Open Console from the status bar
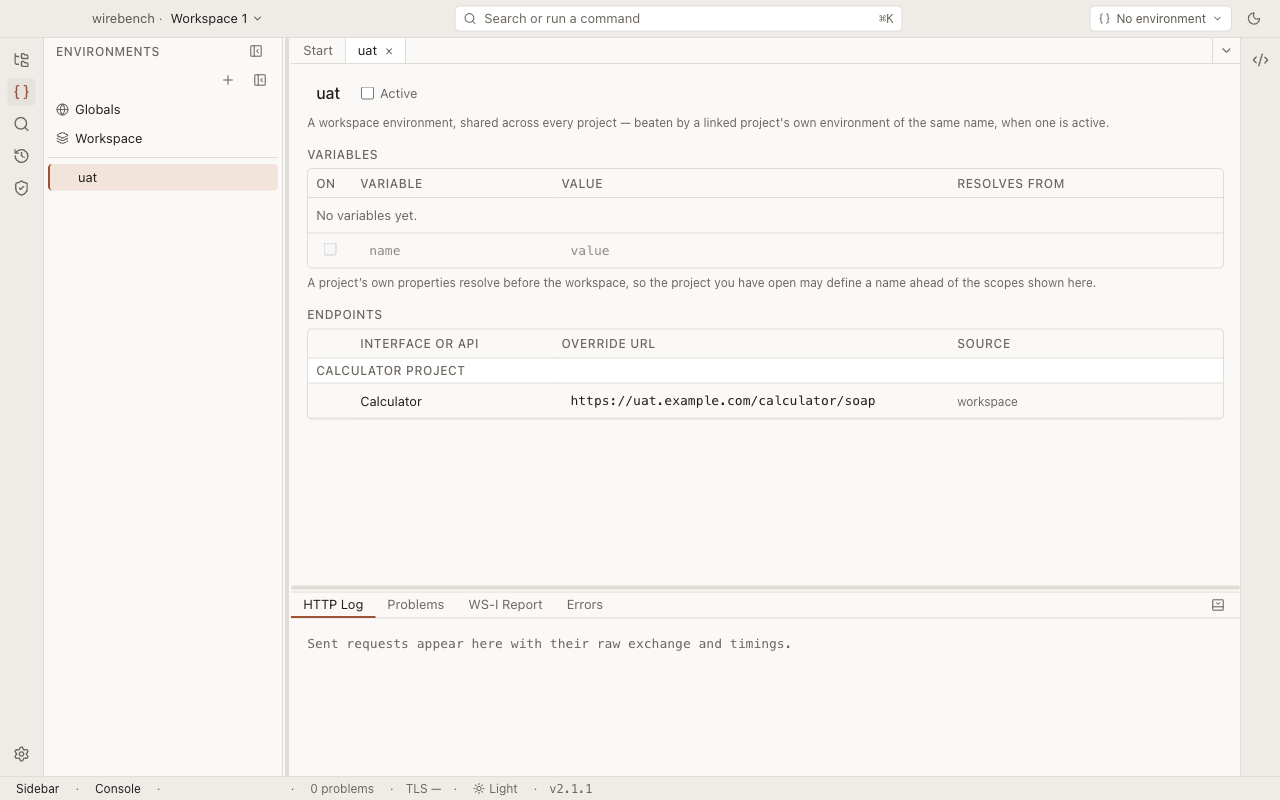 (117, 789)
